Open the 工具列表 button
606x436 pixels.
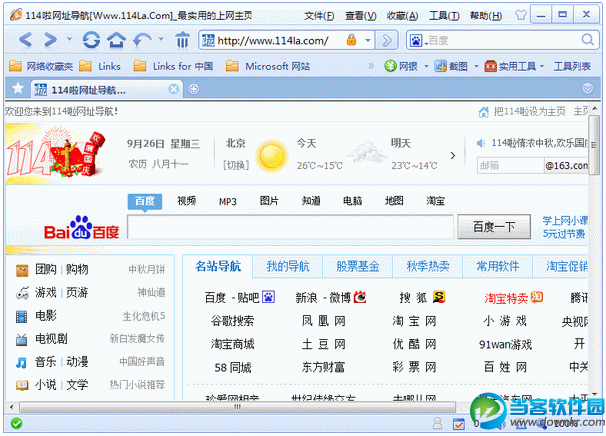[x=572, y=66]
